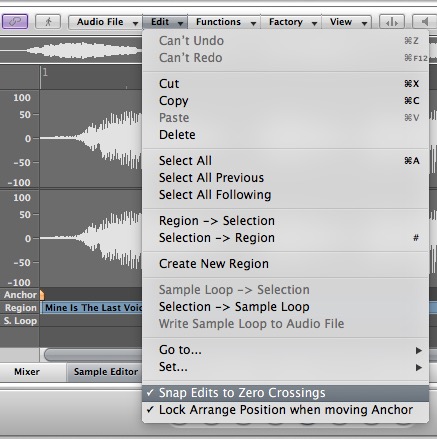437x439 pixels.
Task: Click the waveform zoom icon right of View
Action: (x=392, y=22)
